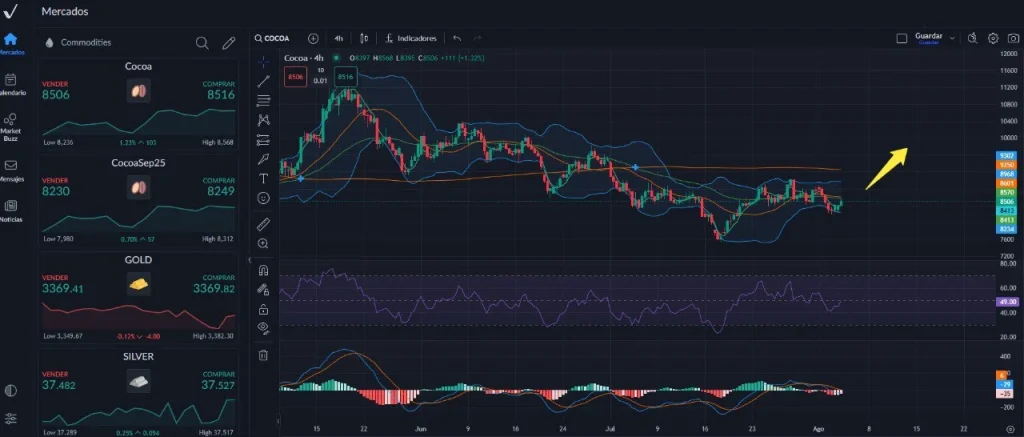Toggle lock all drawings padlock icon
Image resolution: width=1024 pixels, height=437 pixels.
coord(263,309)
